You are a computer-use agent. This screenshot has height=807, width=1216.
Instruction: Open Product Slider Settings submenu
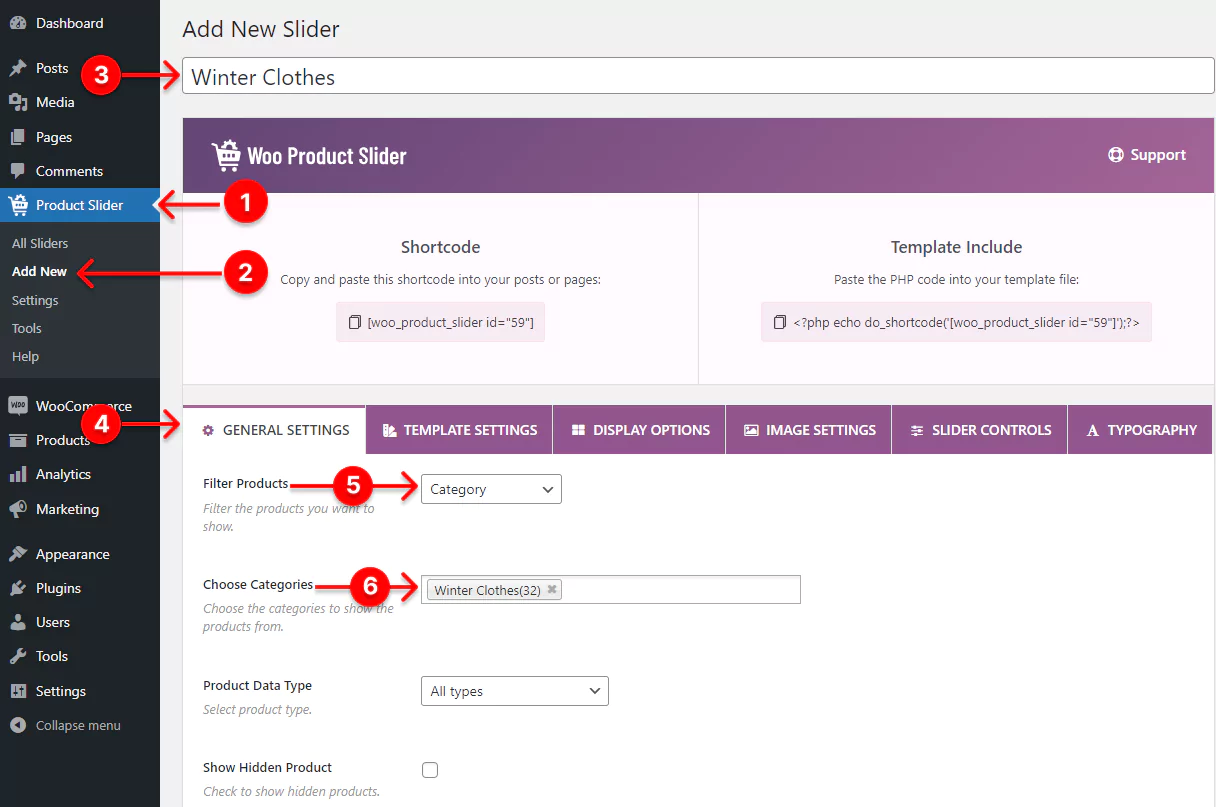point(35,300)
